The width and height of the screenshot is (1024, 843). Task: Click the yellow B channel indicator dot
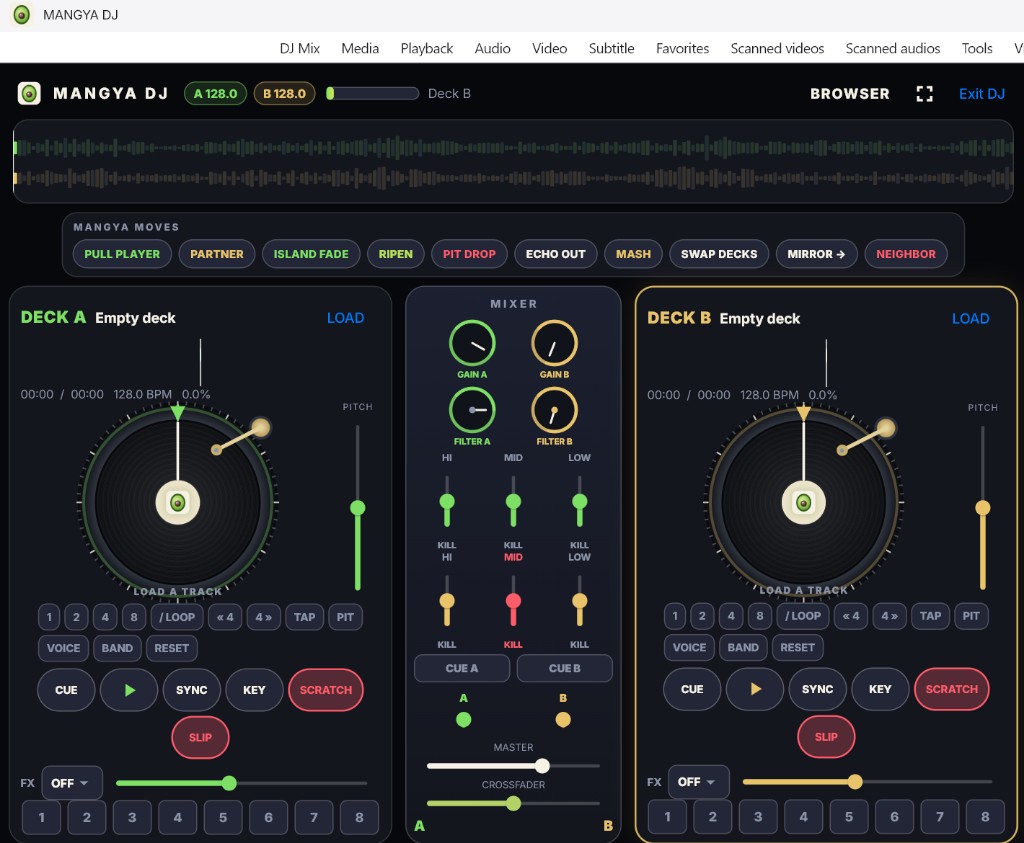click(x=563, y=720)
